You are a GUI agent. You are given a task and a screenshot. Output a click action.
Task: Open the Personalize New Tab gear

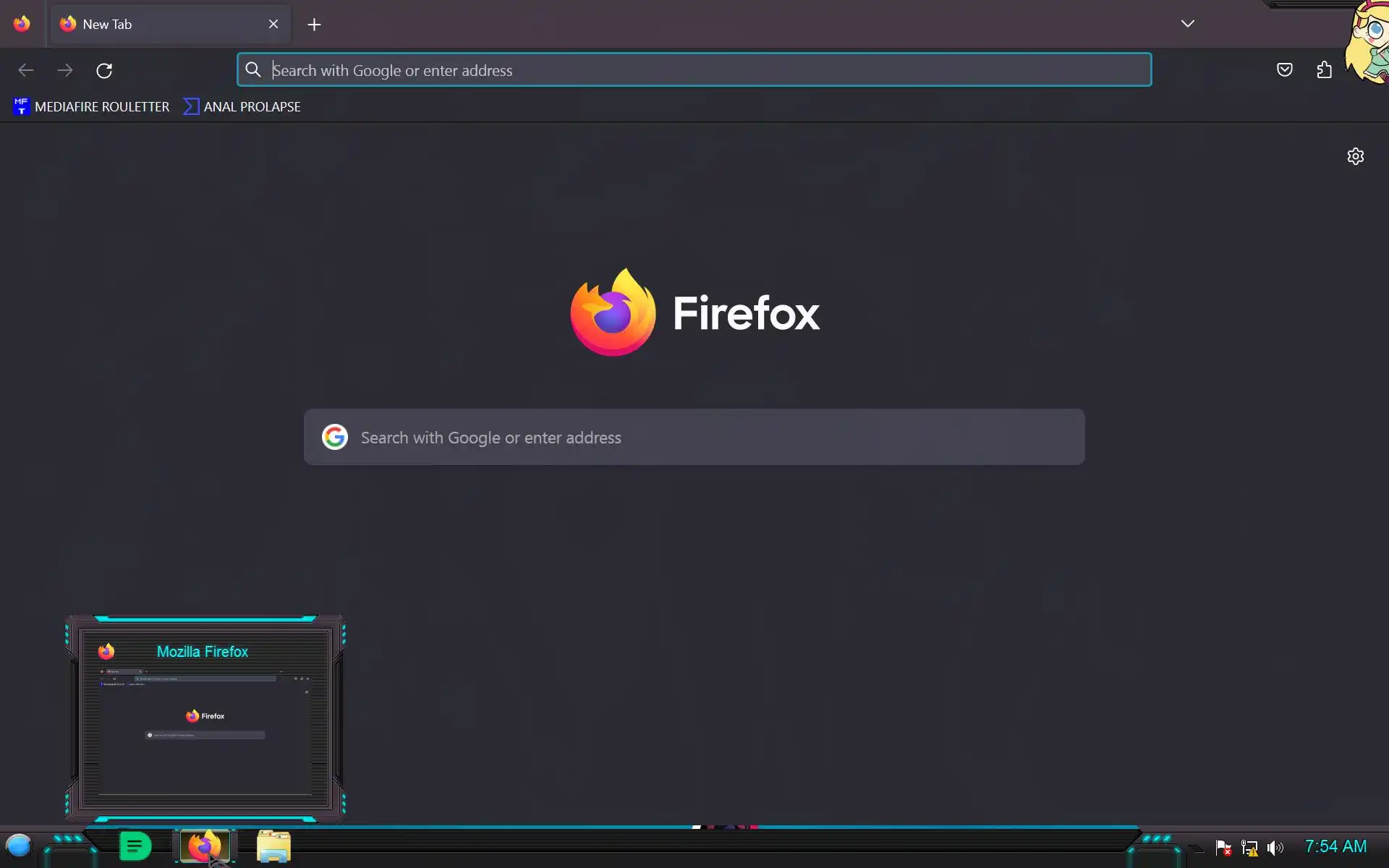1355,156
